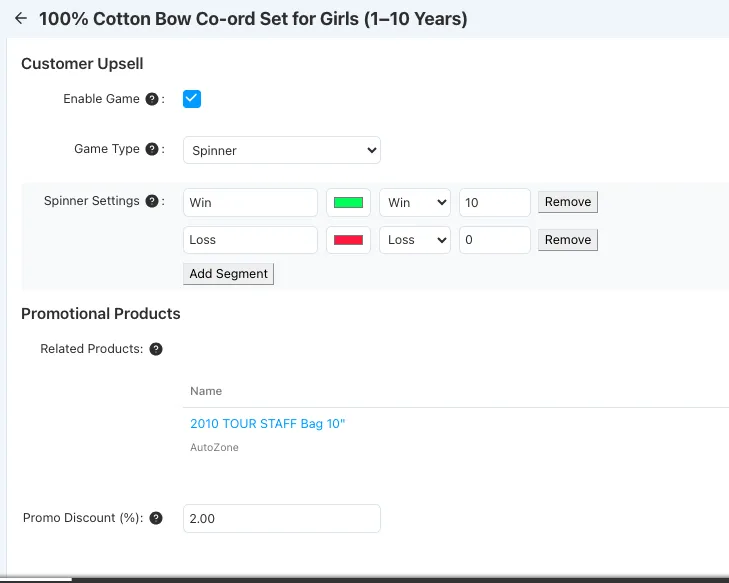The width and height of the screenshot is (729, 583).
Task: Open help icon next to Spinner Settings
Action: (152, 201)
